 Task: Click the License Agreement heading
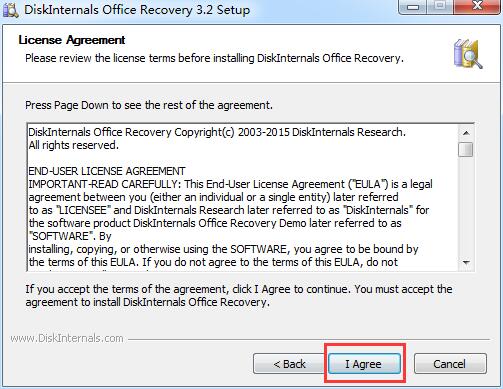click(72, 40)
